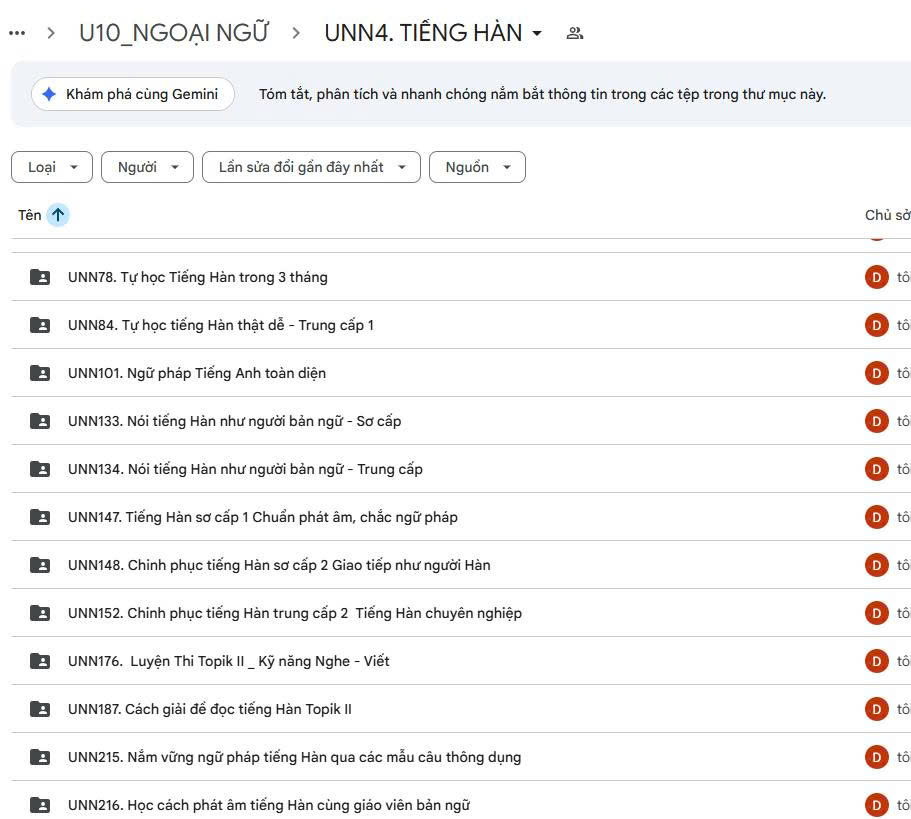Select UNN148. Chinh phục tiếng Hàn sơ cấp 2
Viewport: 911px width, 819px height.
tap(279, 565)
